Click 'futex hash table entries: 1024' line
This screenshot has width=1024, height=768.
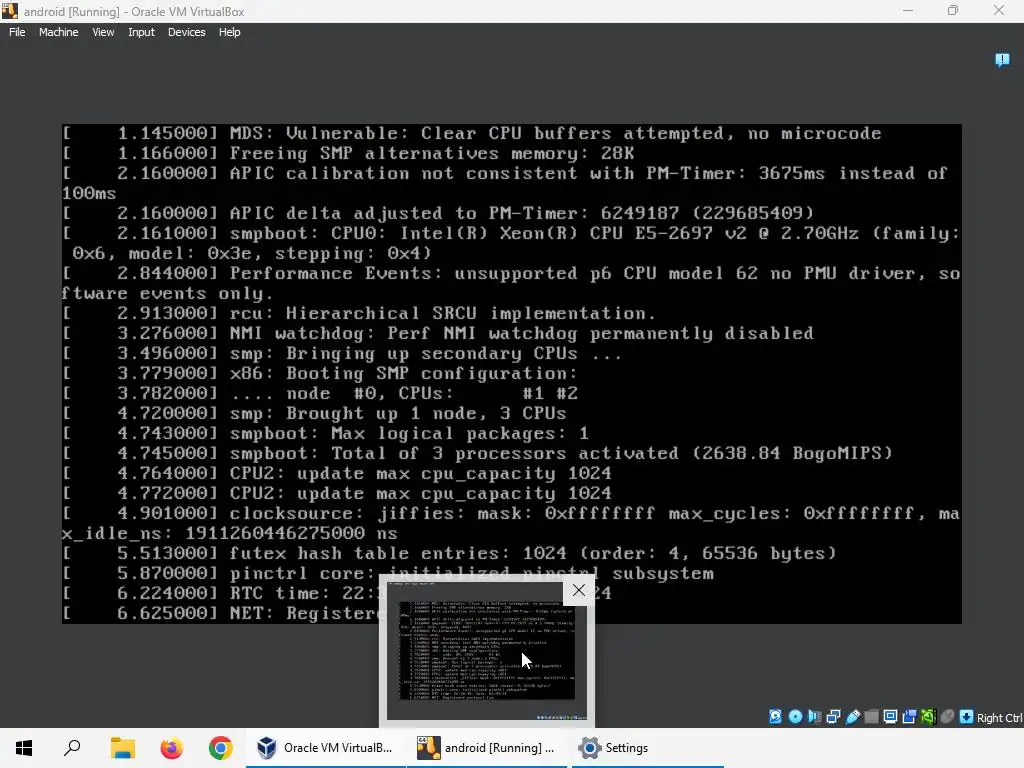[x=449, y=553]
